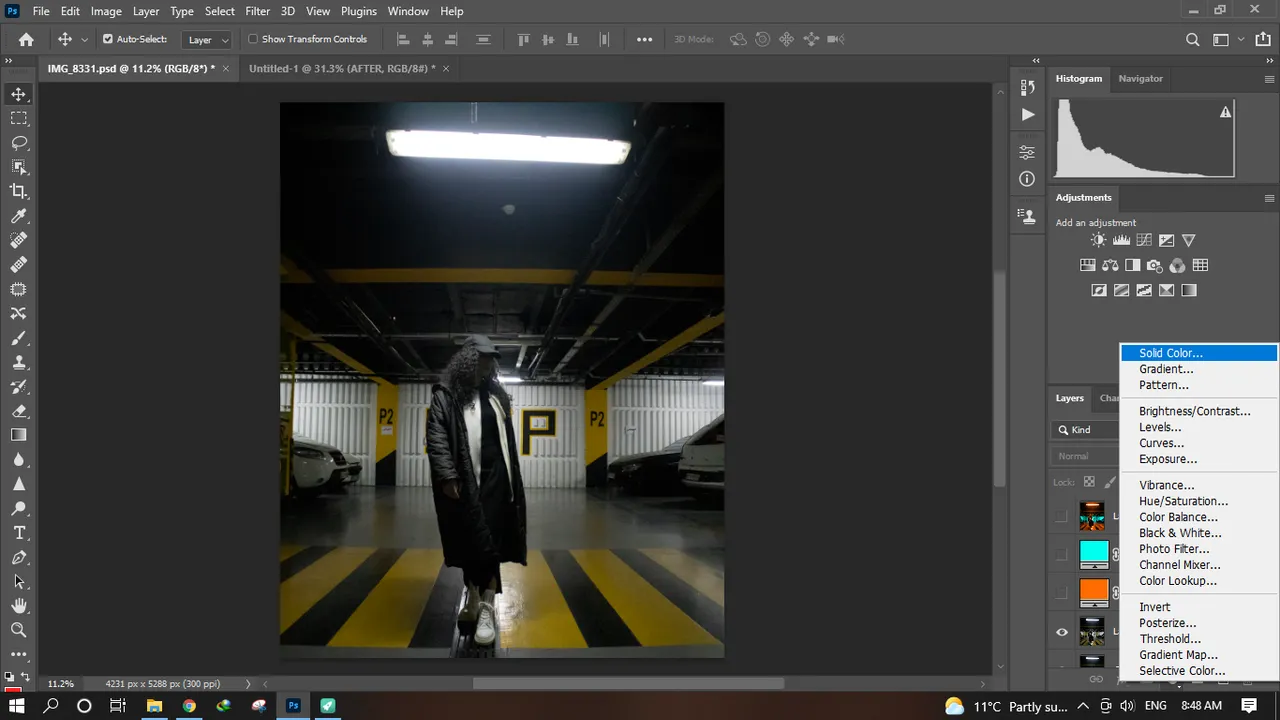Align left edges button in options bar
This screenshot has height=720, width=1280.
coord(404,40)
